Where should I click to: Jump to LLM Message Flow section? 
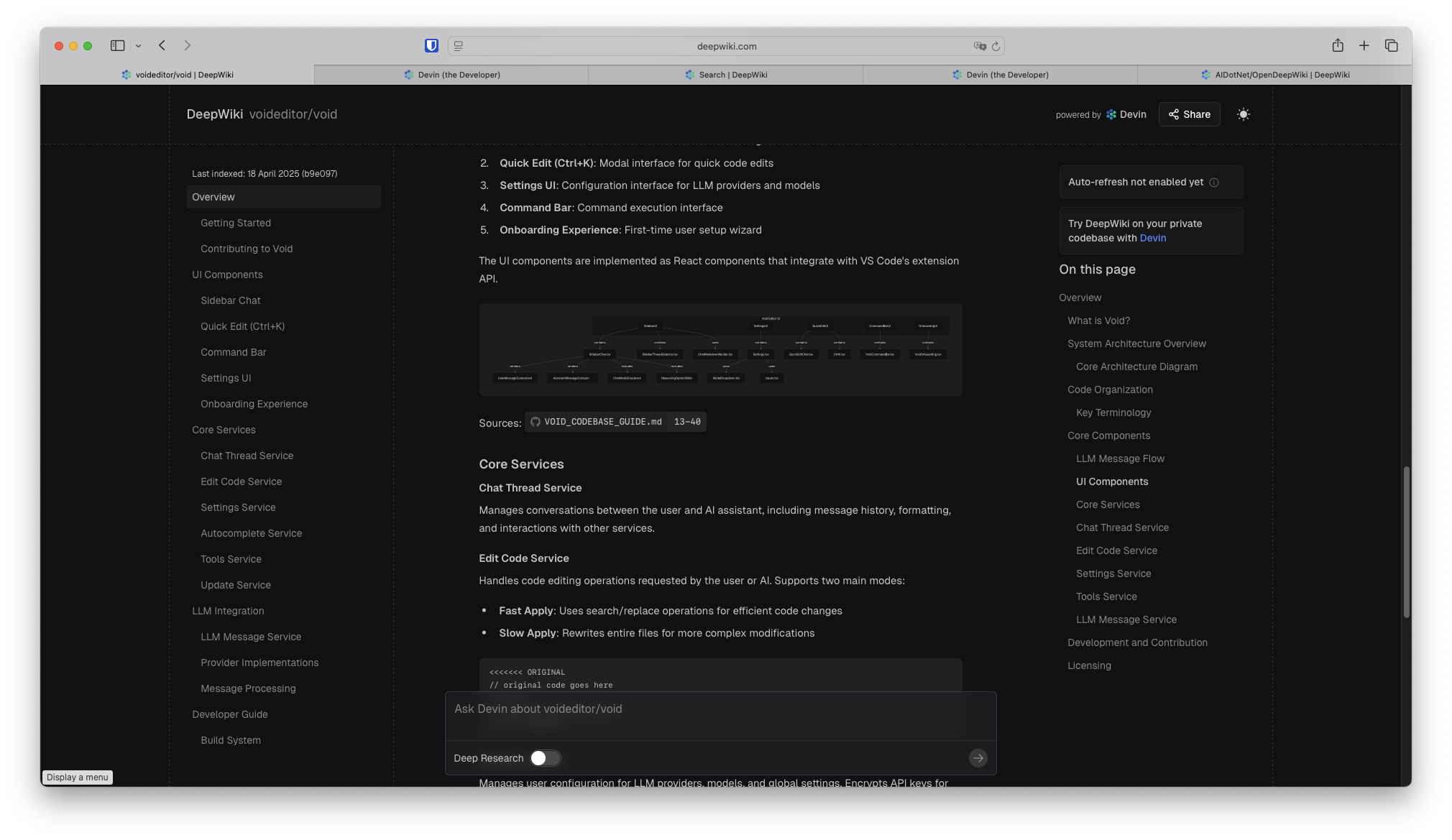(1120, 458)
